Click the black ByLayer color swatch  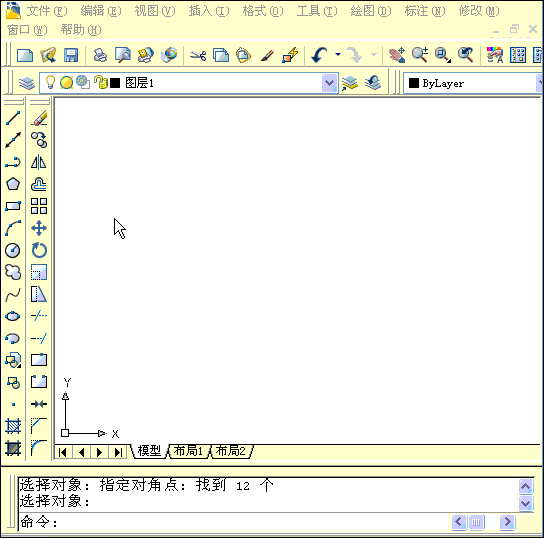[x=414, y=83]
